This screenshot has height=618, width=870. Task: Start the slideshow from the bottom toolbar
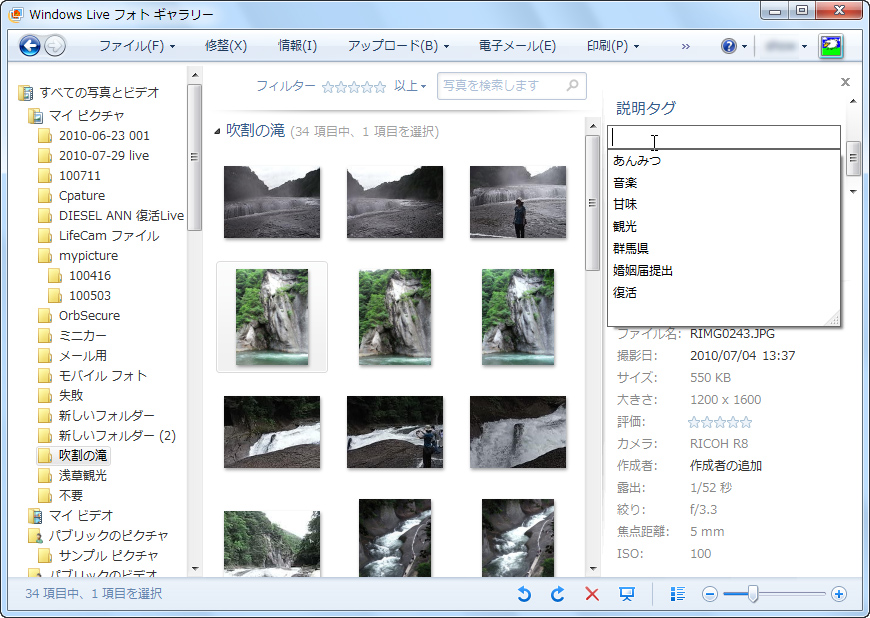tap(627, 594)
